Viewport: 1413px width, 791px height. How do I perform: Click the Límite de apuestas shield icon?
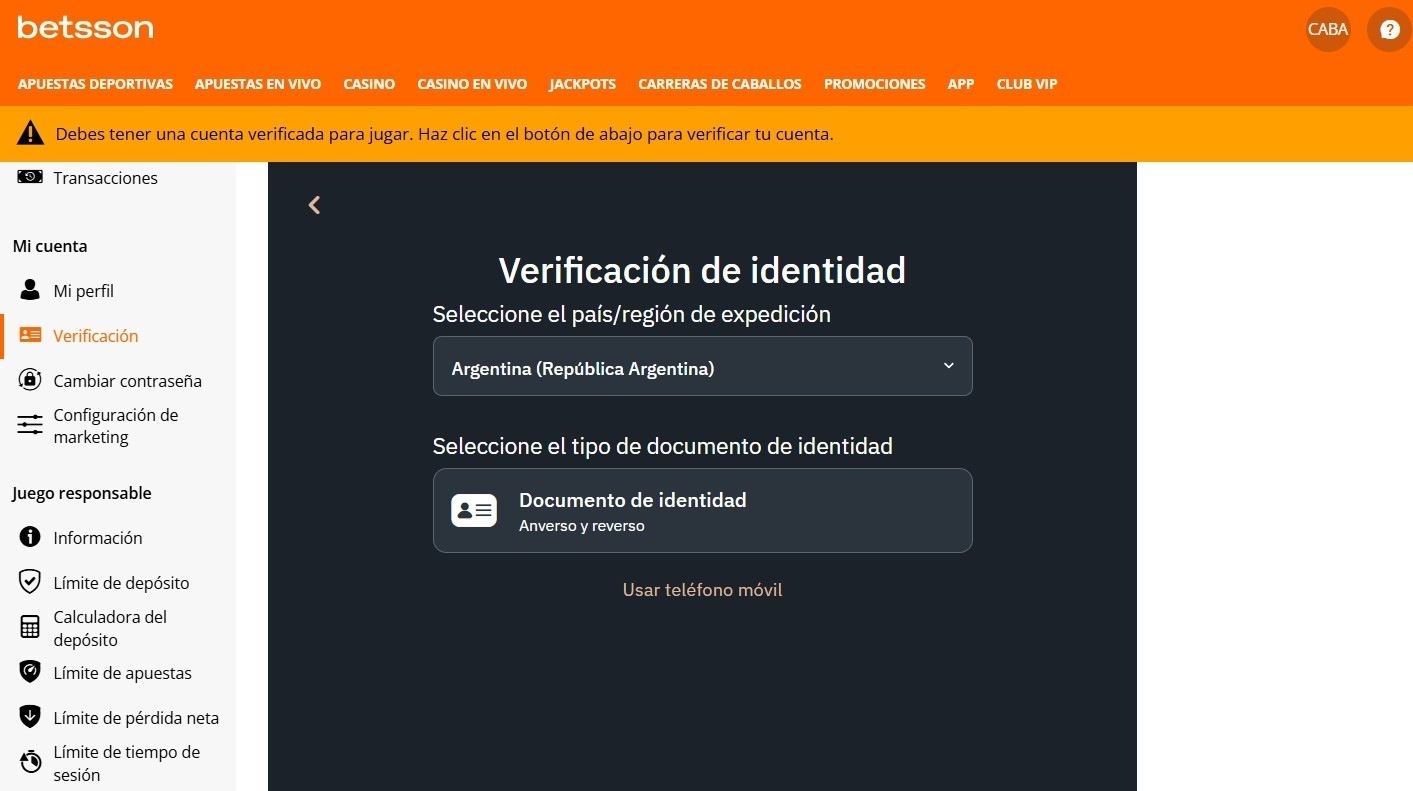point(29,671)
